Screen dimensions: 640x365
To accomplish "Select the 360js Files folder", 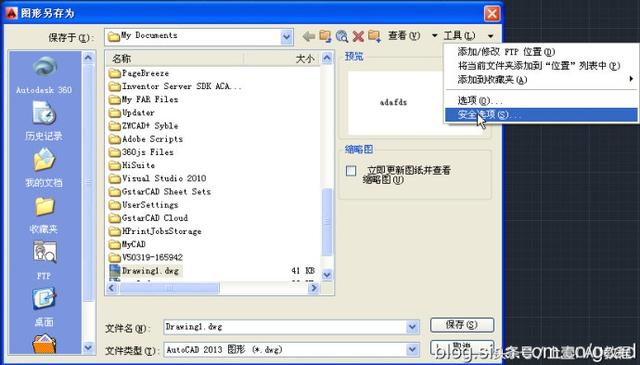I will [x=141, y=152].
